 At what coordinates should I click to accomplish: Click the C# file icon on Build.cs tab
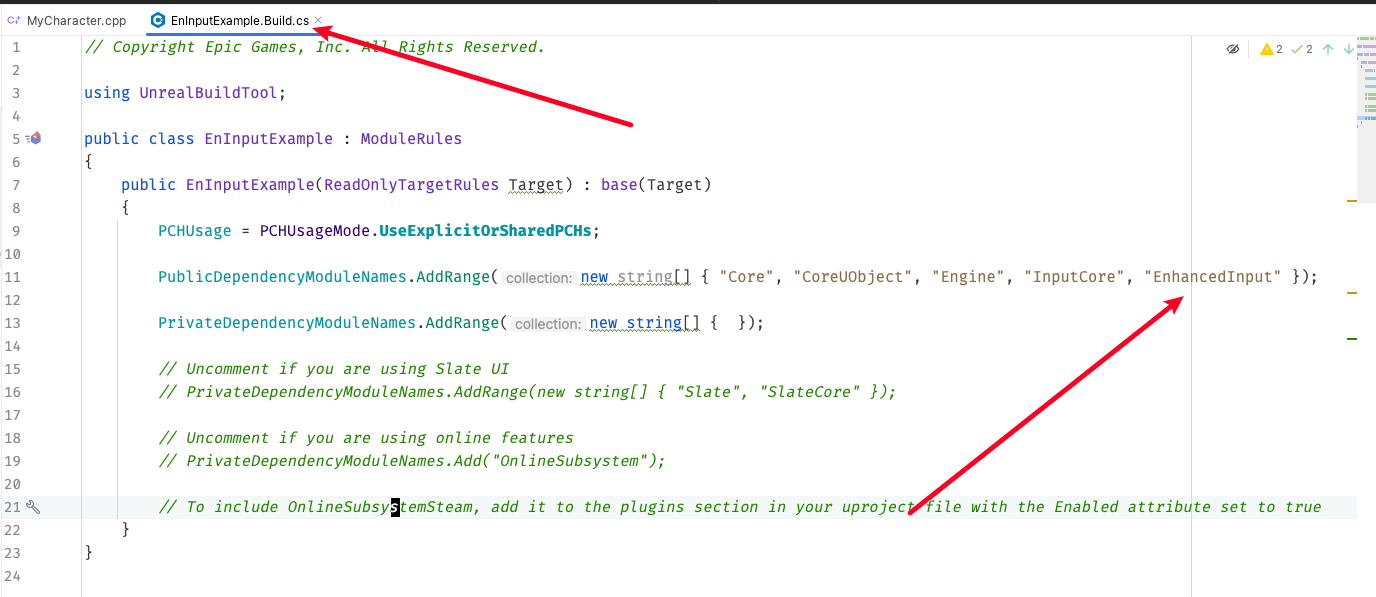pos(157,20)
